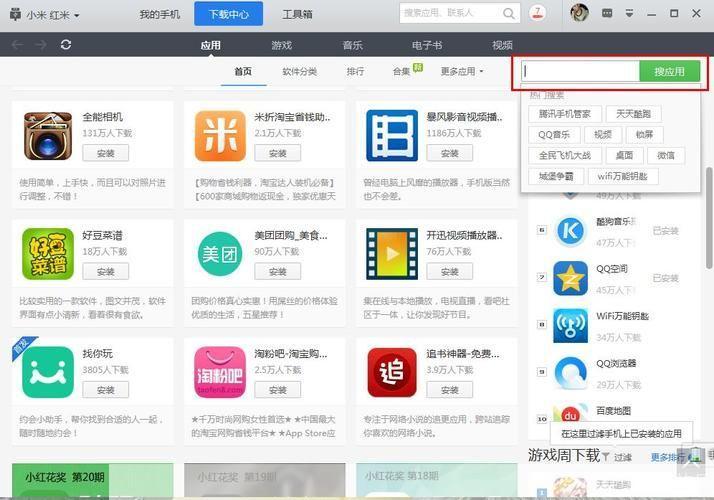
Task: Install 淘粉吧-淘宝购物 app
Action: 278,390
